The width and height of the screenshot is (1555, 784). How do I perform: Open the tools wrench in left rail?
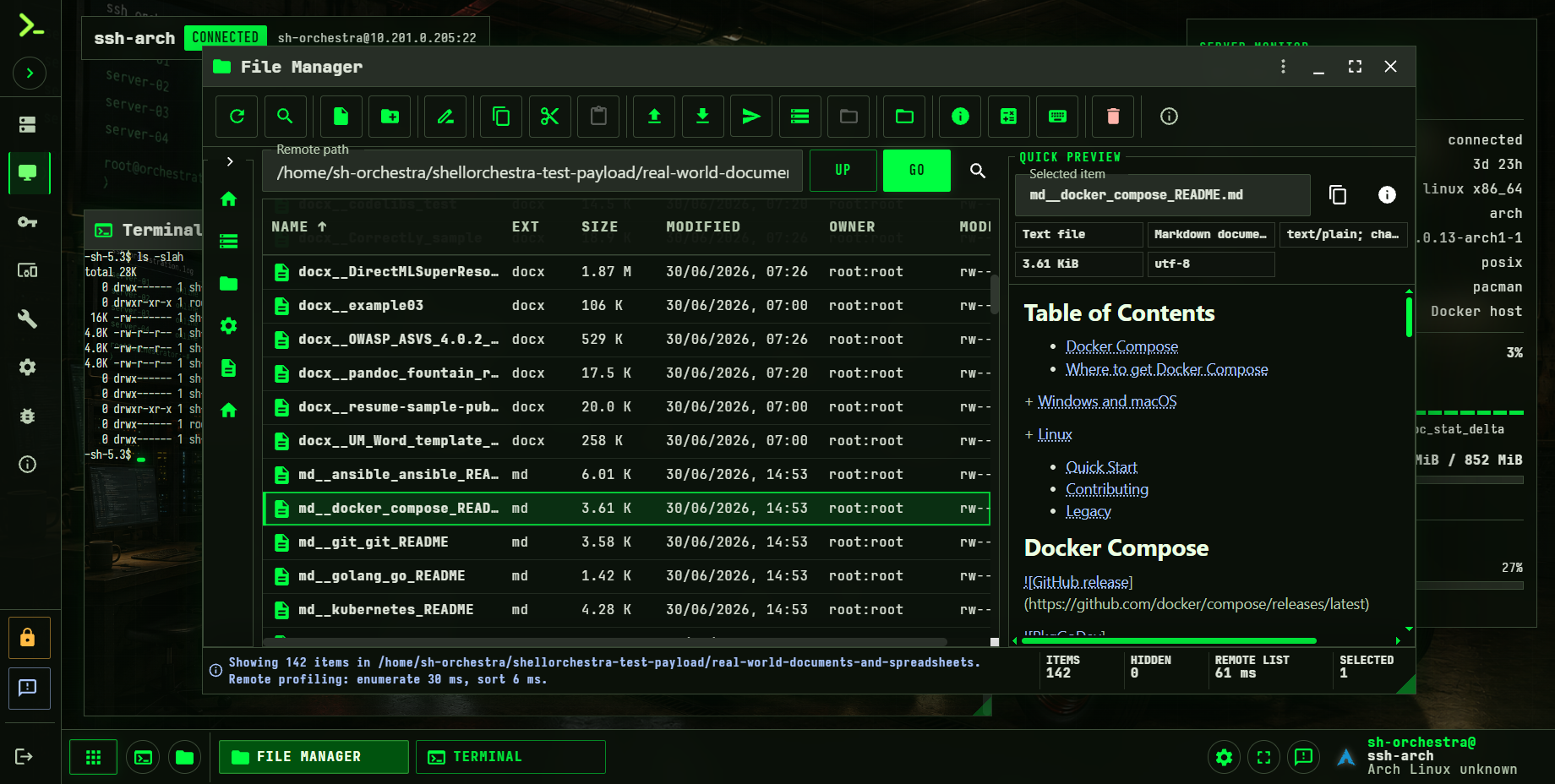tap(27, 318)
